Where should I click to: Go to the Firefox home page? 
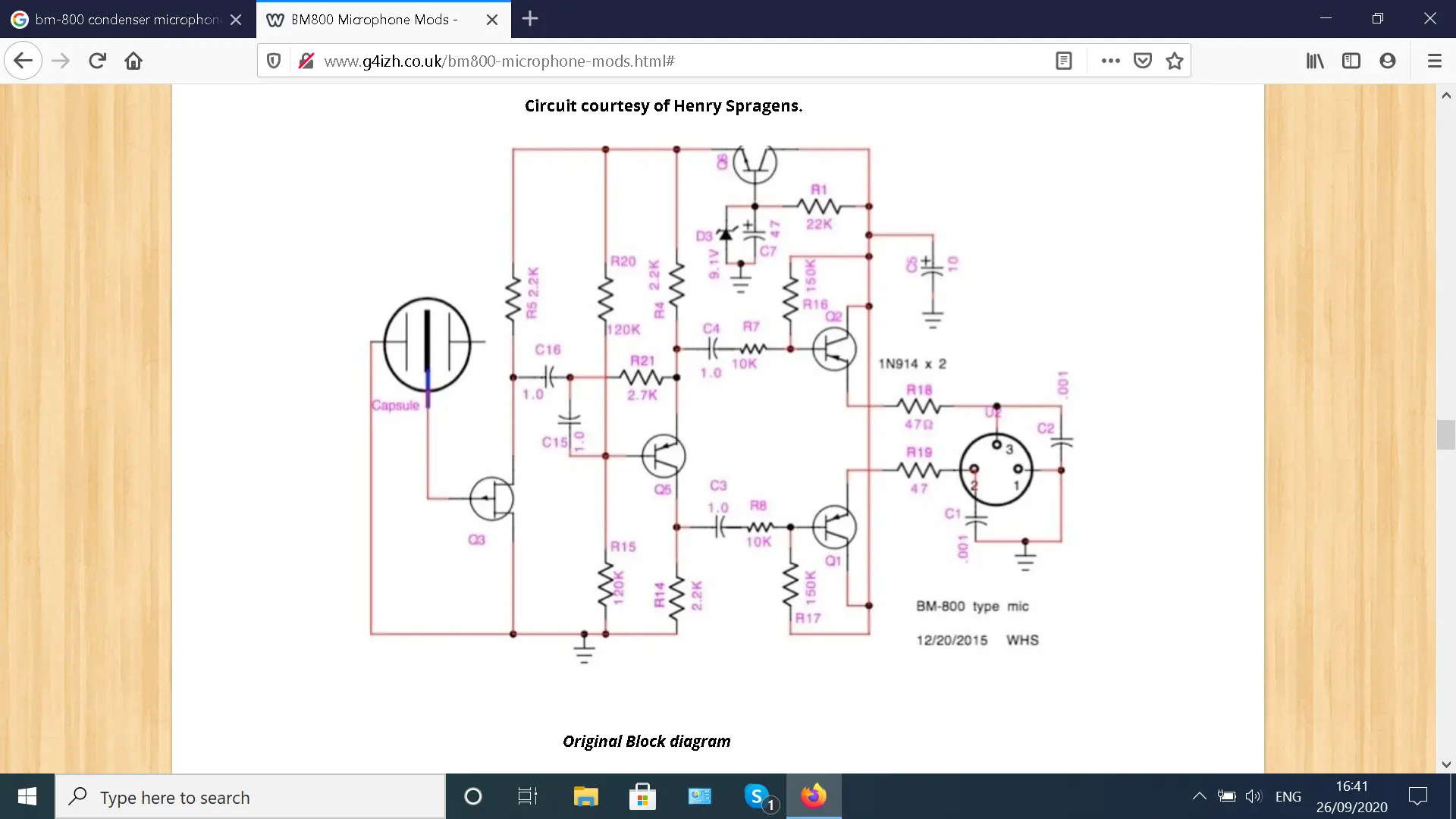pyautogui.click(x=133, y=61)
